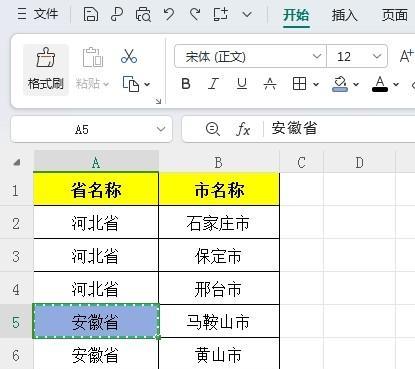This screenshot has width=415, height=369.
Task: Select 安徽省 cell in row 6
Action: tap(96, 354)
